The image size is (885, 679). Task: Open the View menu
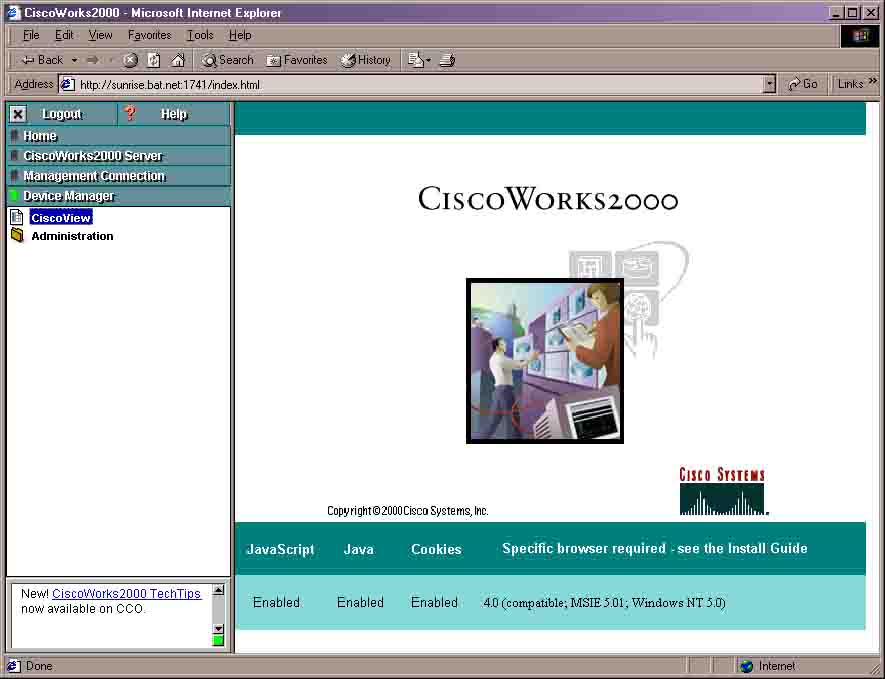point(100,35)
